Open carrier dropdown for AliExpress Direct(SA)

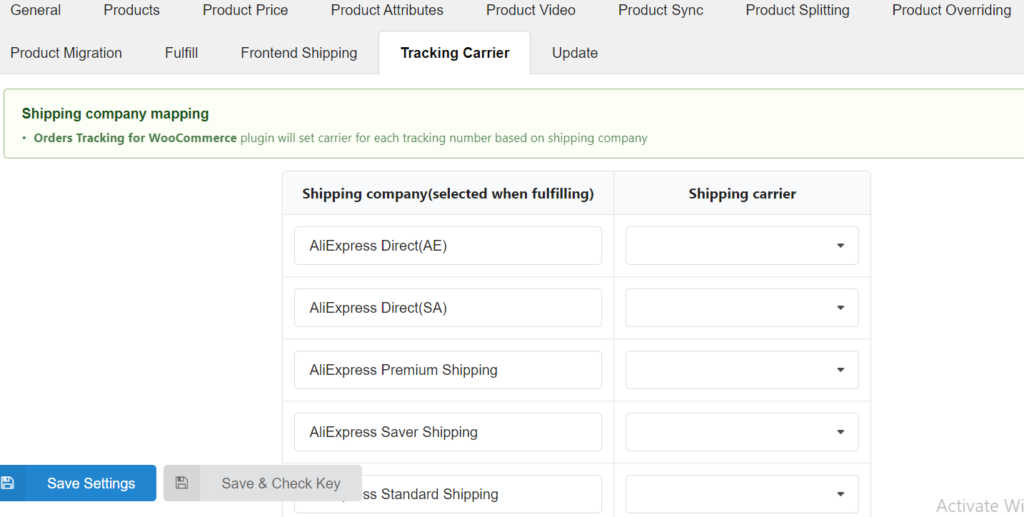click(x=742, y=307)
